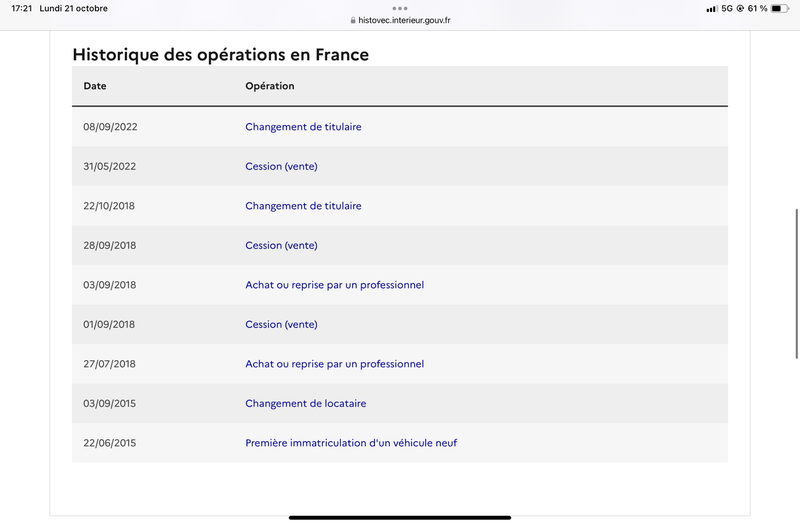Open Changement de locataire link
800x525 pixels.
click(306, 403)
